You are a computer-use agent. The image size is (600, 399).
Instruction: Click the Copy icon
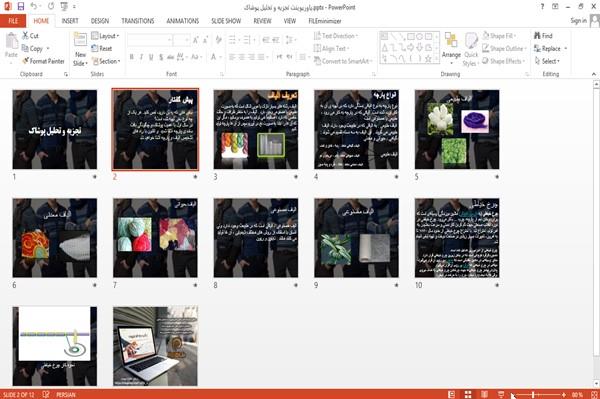26,48
